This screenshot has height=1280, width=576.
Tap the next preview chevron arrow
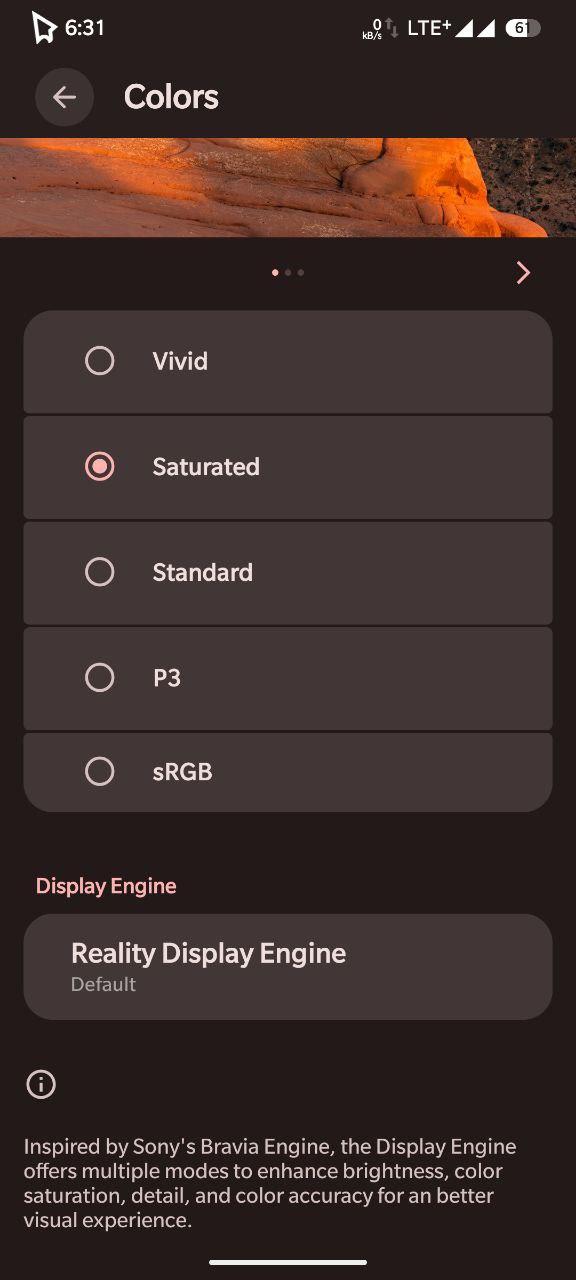523,273
